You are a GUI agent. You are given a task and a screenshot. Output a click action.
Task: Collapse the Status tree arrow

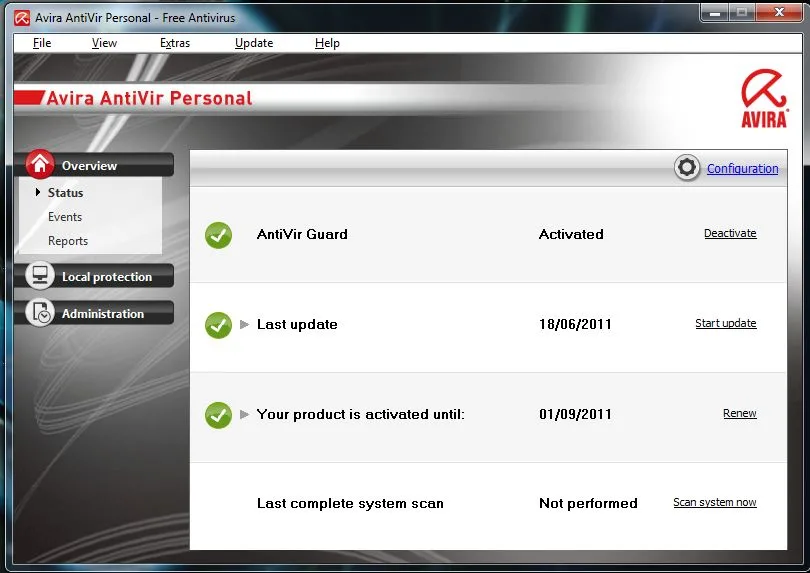pyautogui.click(x=38, y=192)
